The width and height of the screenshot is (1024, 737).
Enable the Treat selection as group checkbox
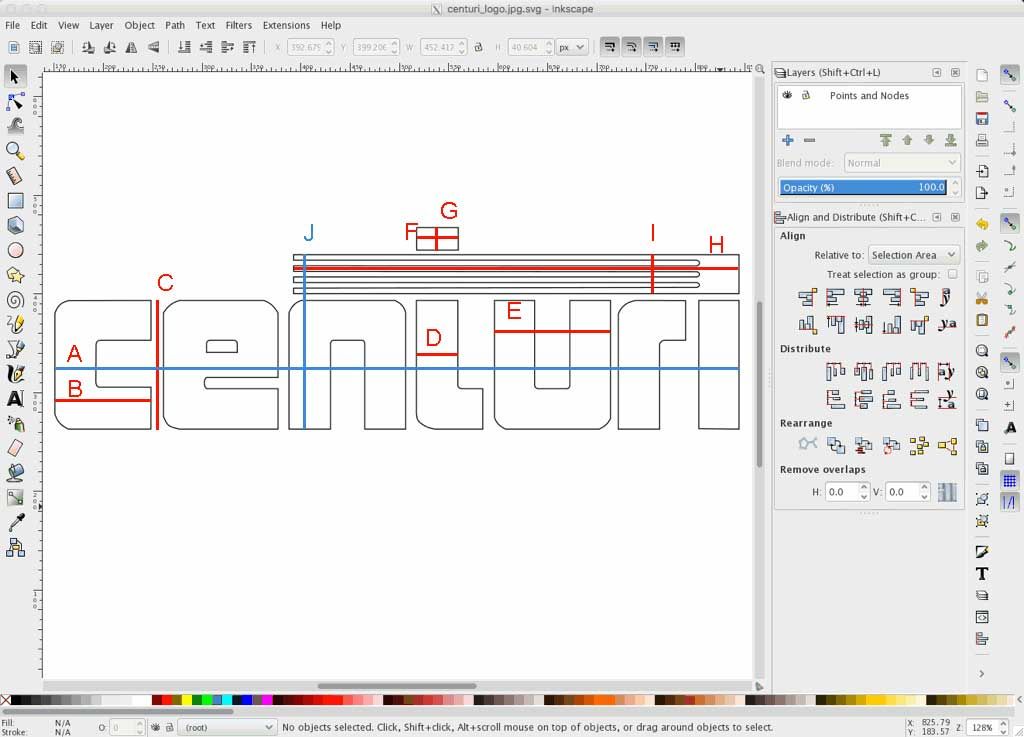(952, 274)
